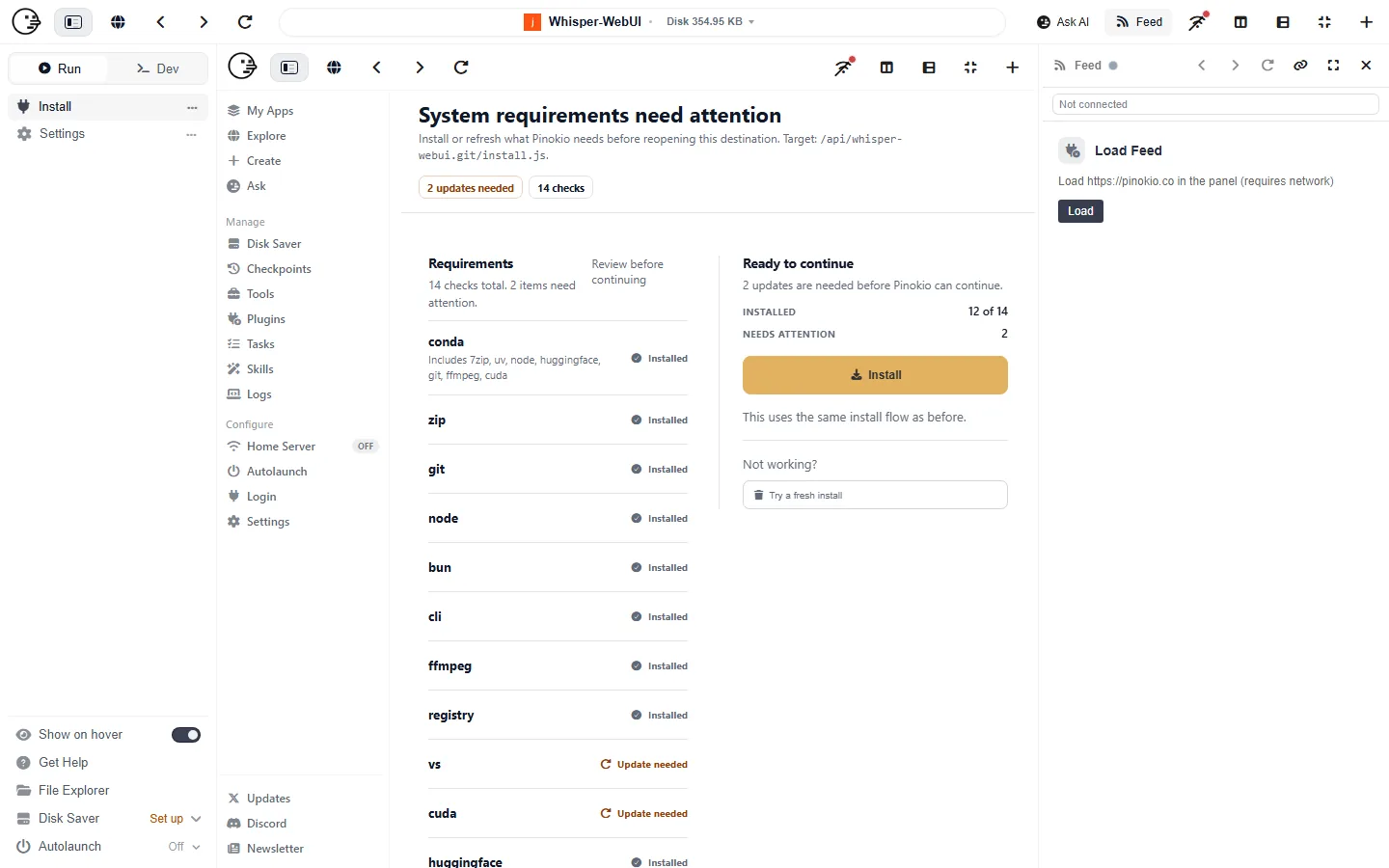The image size is (1389, 868).
Task: Open the Disk 354.95 KB dropdown
Action: point(711,21)
